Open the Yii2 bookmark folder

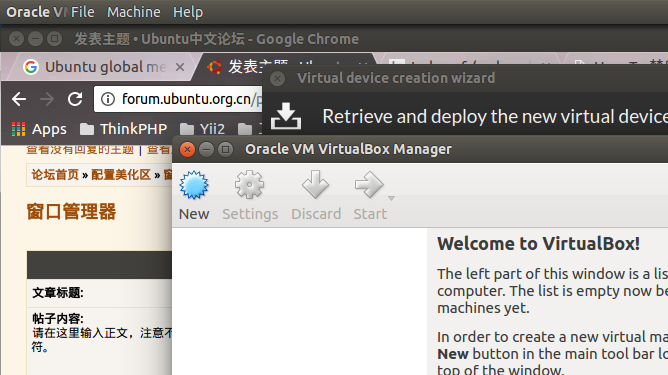202,129
